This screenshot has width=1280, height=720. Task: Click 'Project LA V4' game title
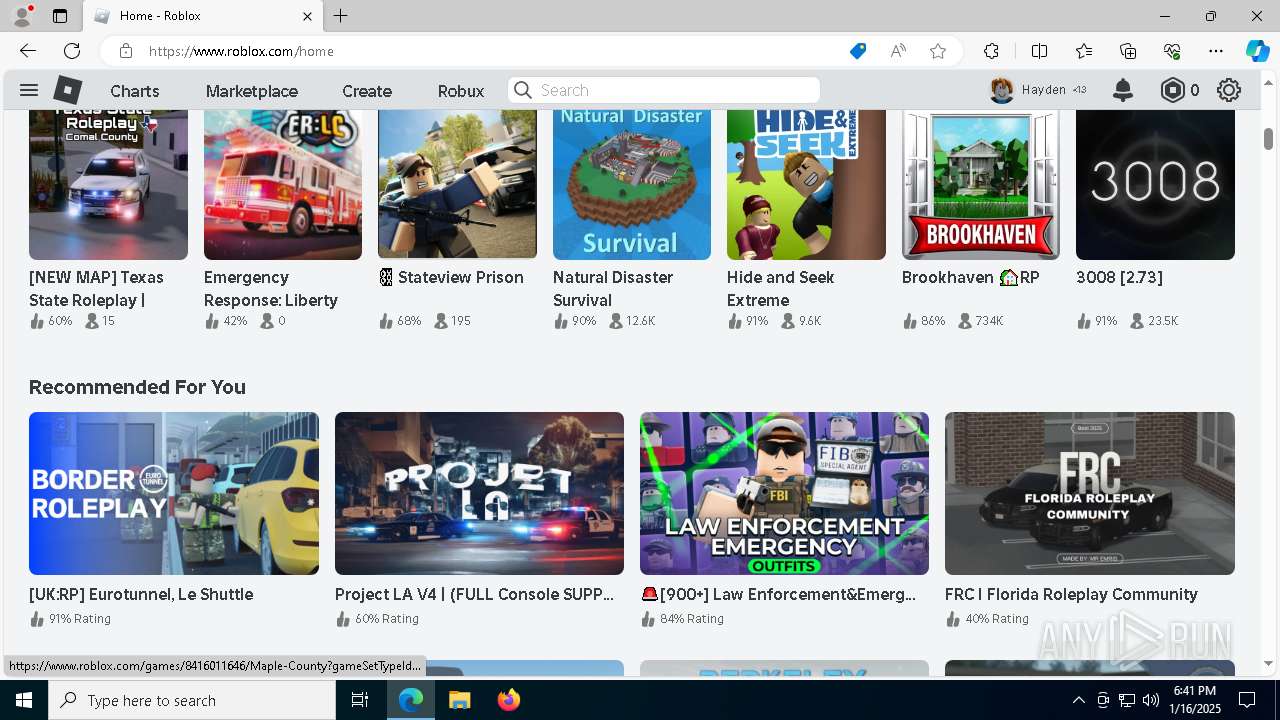(474, 594)
